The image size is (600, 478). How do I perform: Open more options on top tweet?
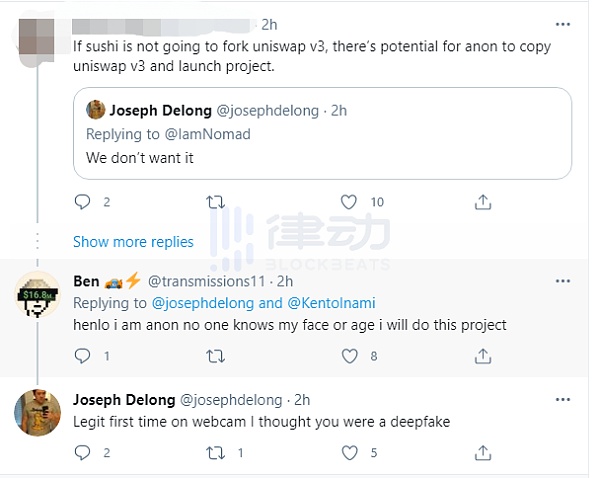tap(562, 24)
